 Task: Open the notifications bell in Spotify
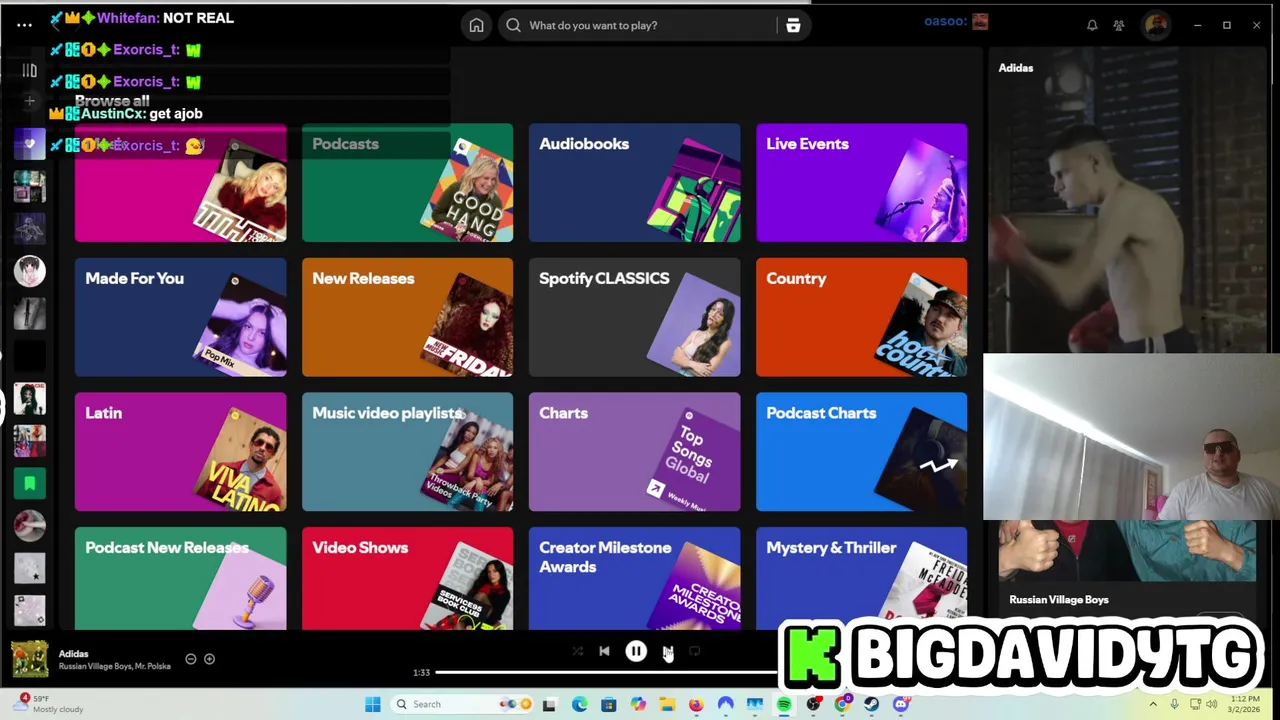tap(1092, 25)
